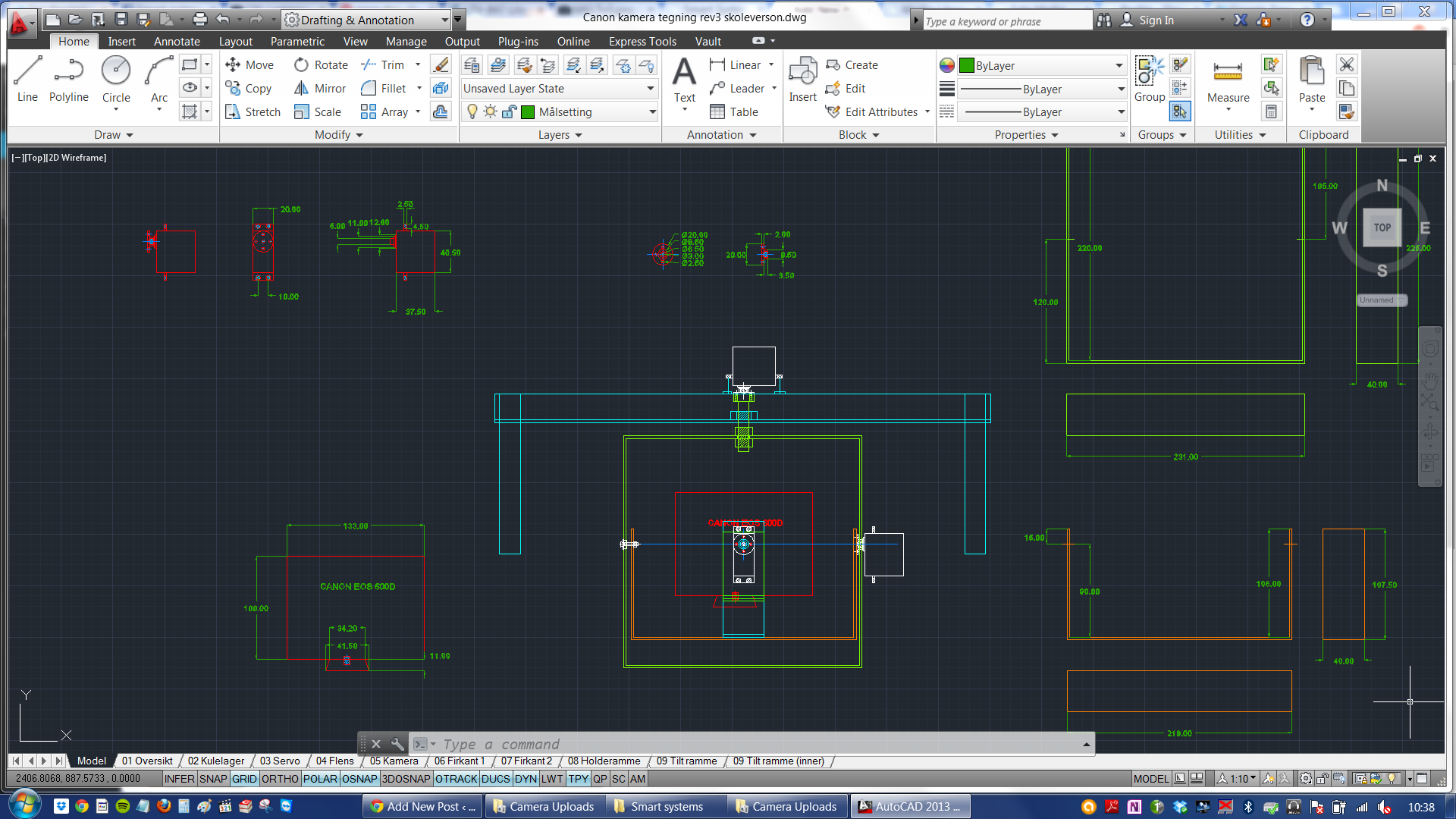Click the Mirror tool
This screenshot has width=1456, height=819.
[320, 89]
